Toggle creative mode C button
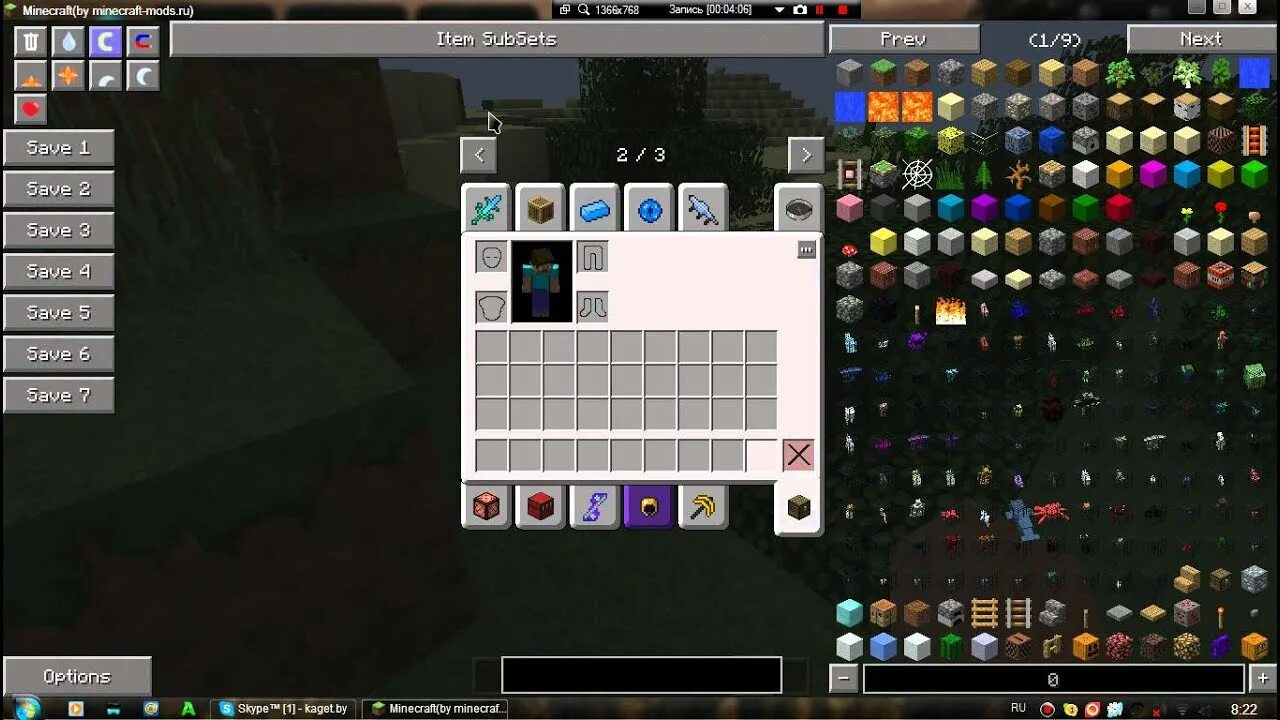 (x=106, y=41)
